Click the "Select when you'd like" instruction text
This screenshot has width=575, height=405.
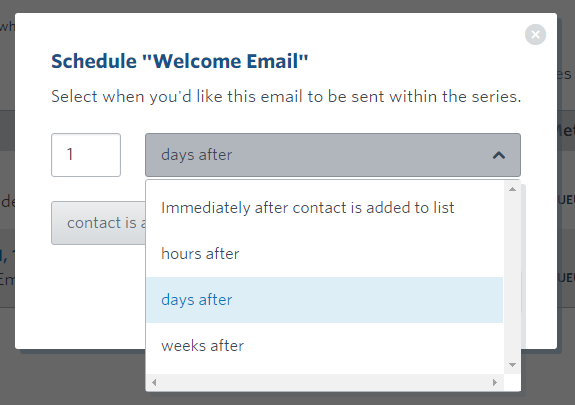point(286,97)
